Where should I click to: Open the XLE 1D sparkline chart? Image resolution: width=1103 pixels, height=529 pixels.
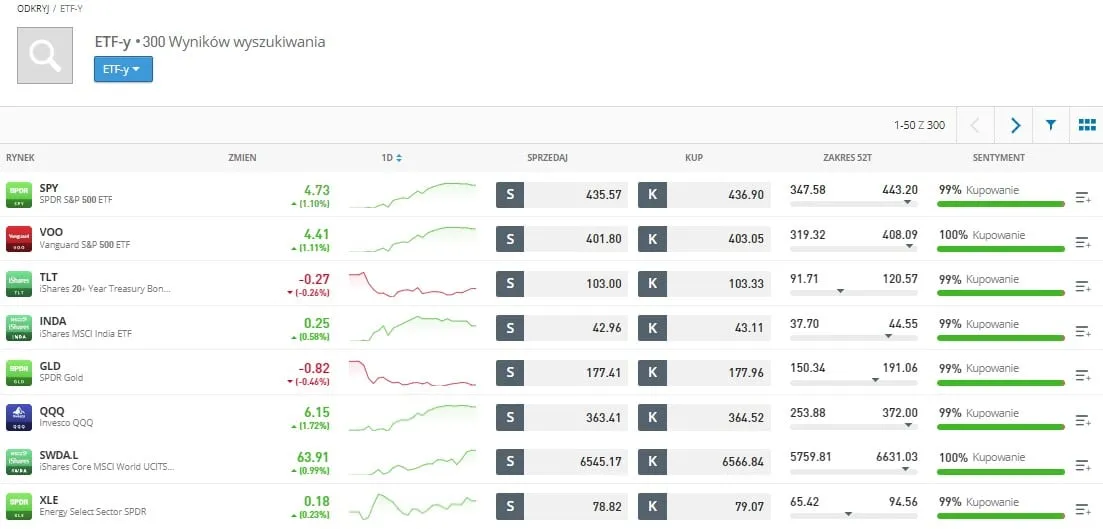coord(413,506)
